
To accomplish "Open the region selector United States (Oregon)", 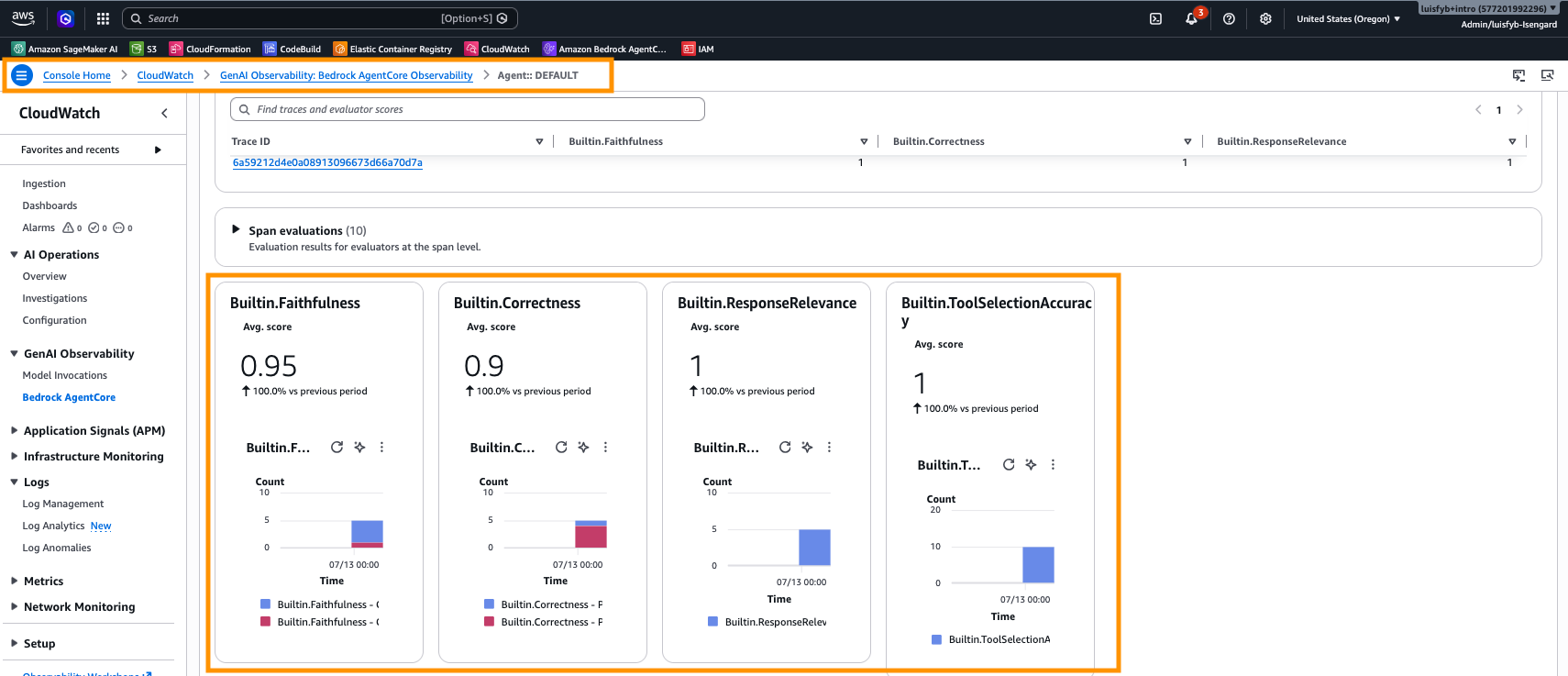I will click(x=1348, y=18).
